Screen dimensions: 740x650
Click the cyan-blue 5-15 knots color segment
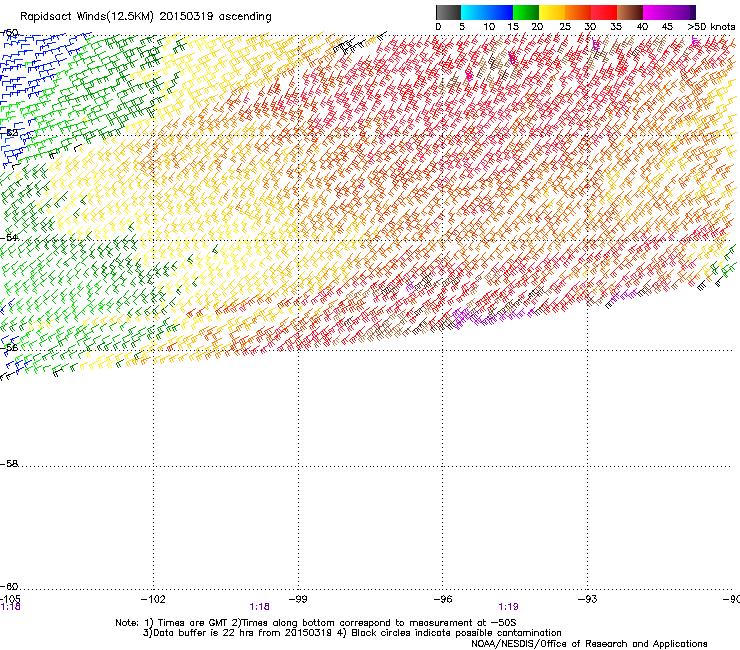[x=487, y=12]
